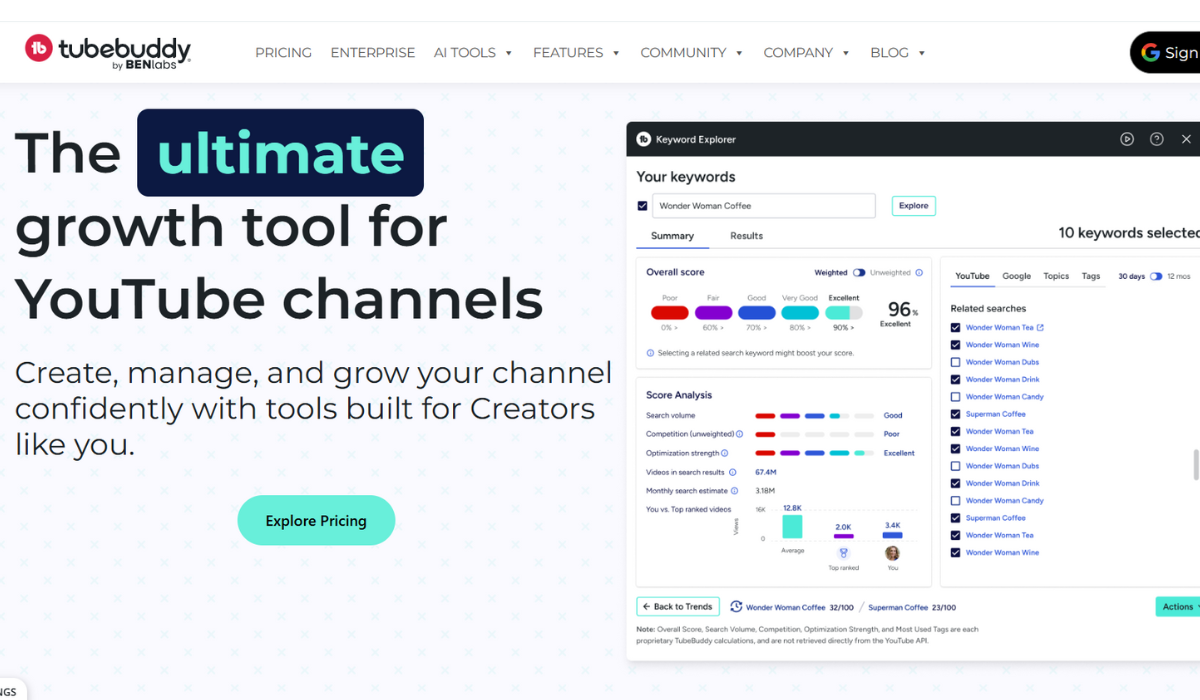Click the blue Good score pill
The height and width of the screenshot is (700, 1200).
coord(757,313)
